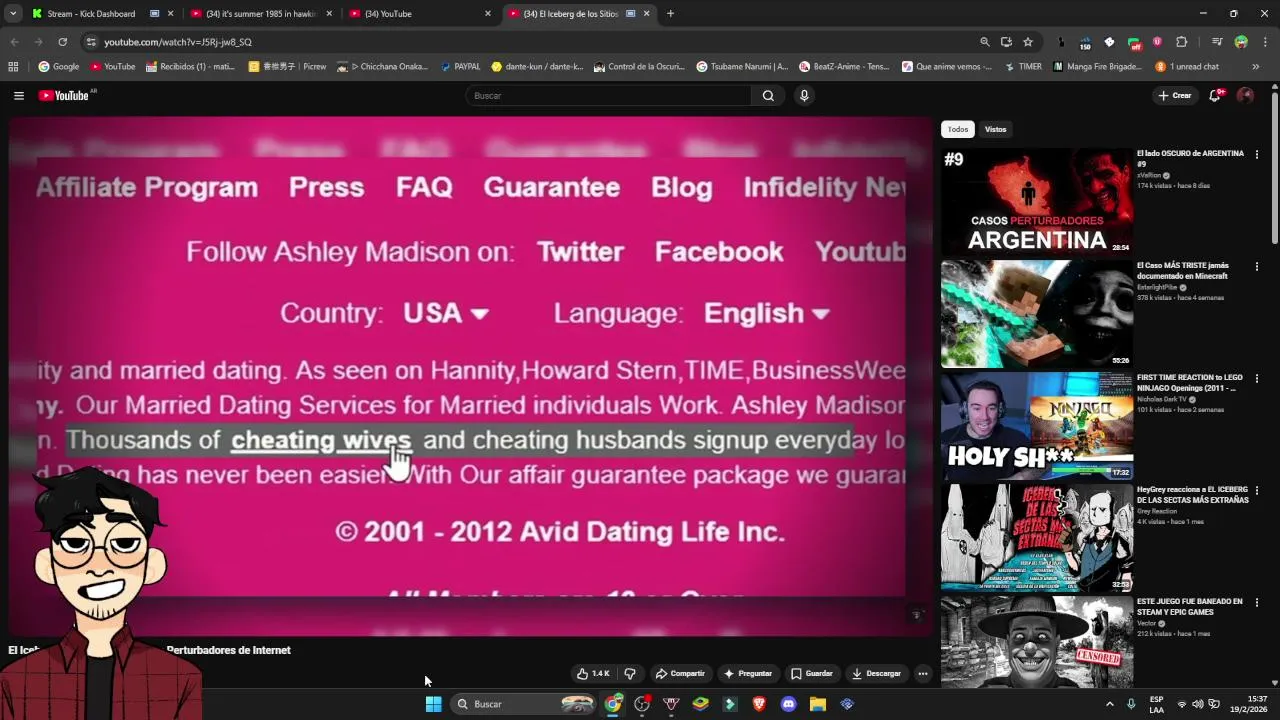Image resolution: width=1280 pixels, height=720 pixels.
Task: Click Chrome icon in taskbar
Action: (613, 704)
